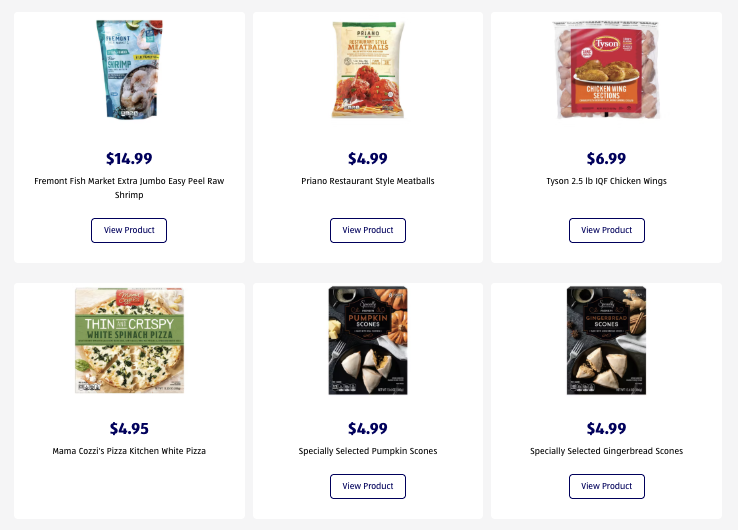Click the $14.99 shrimp price

pyautogui.click(x=129, y=158)
